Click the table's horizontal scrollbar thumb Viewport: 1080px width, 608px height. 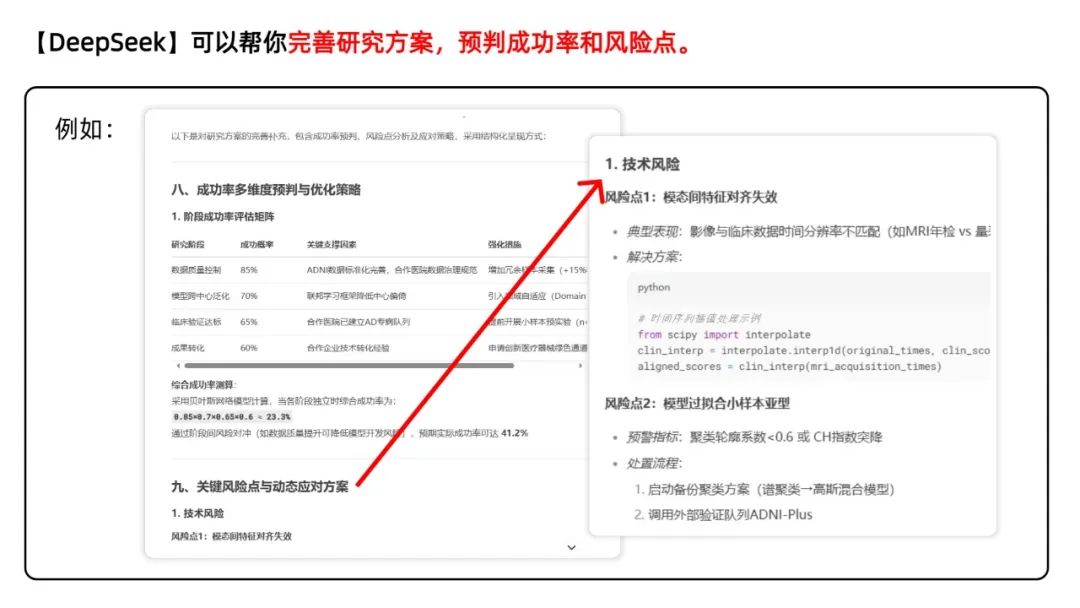click(x=349, y=366)
